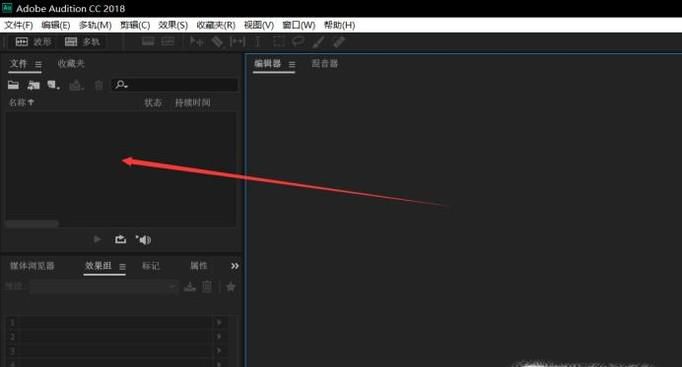The width and height of the screenshot is (682, 367).
Task: Open the 编辑器 panel options menu
Action: coord(292,65)
